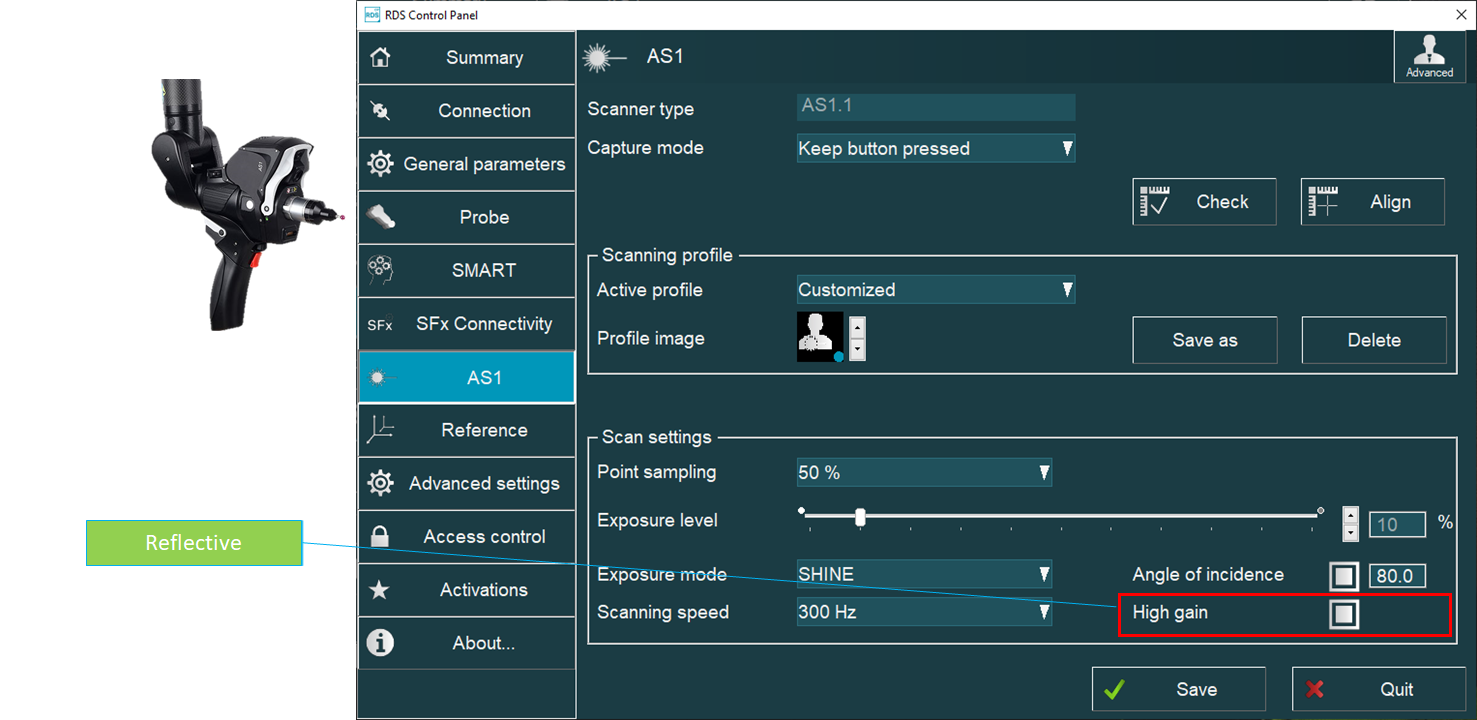Select the Connection sidebar icon

(381, 110)
